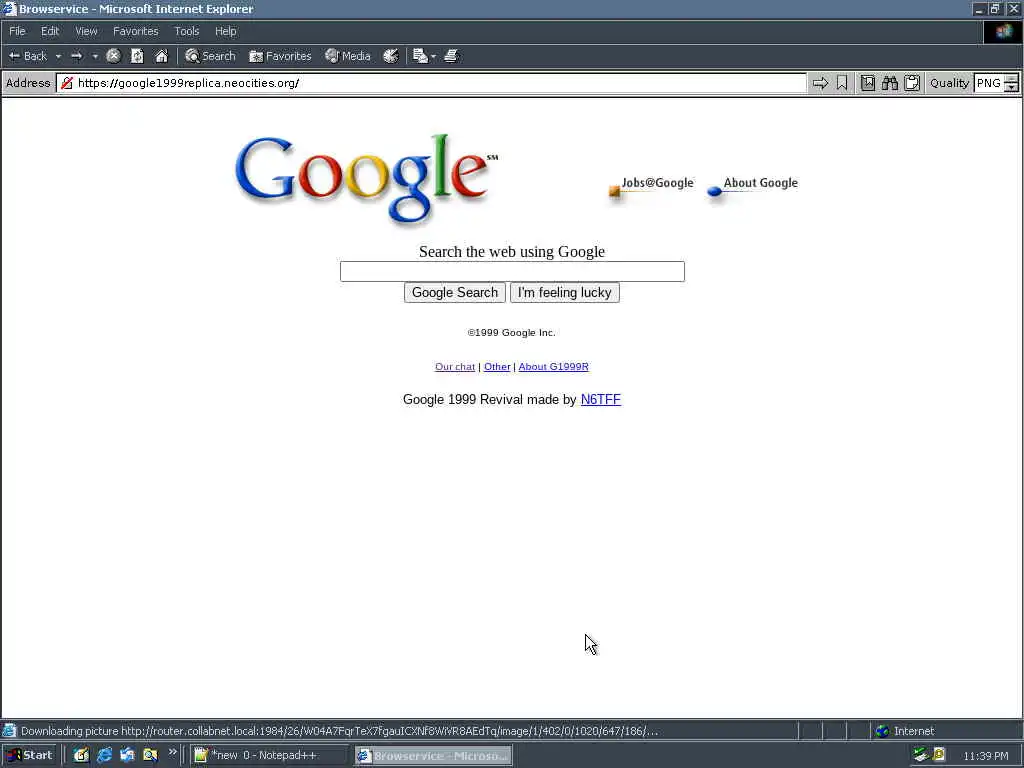Click the page icon beside the URL
Screen dimensions: 1024x768
67,83
